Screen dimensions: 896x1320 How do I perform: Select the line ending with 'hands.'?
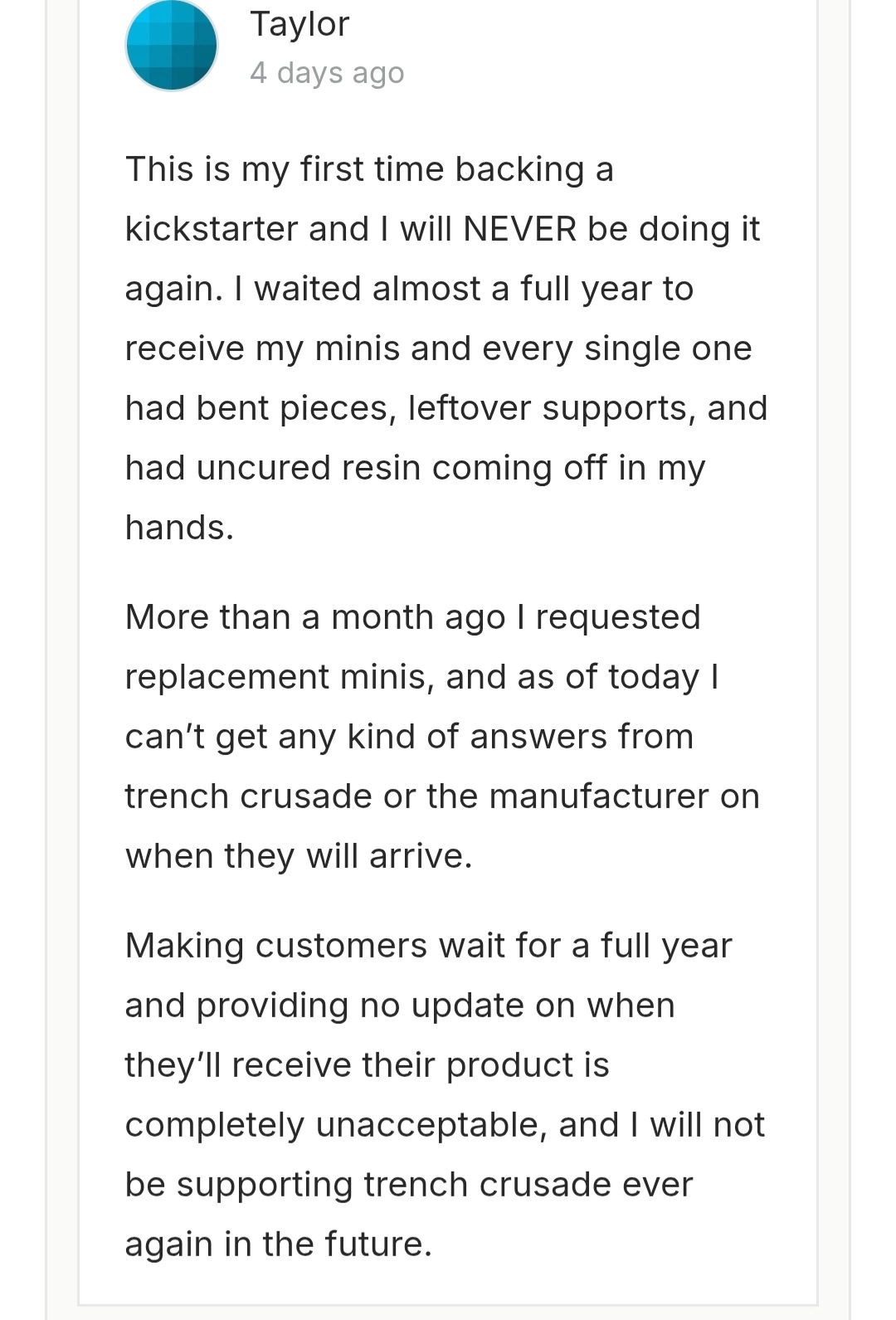[179, 528]
